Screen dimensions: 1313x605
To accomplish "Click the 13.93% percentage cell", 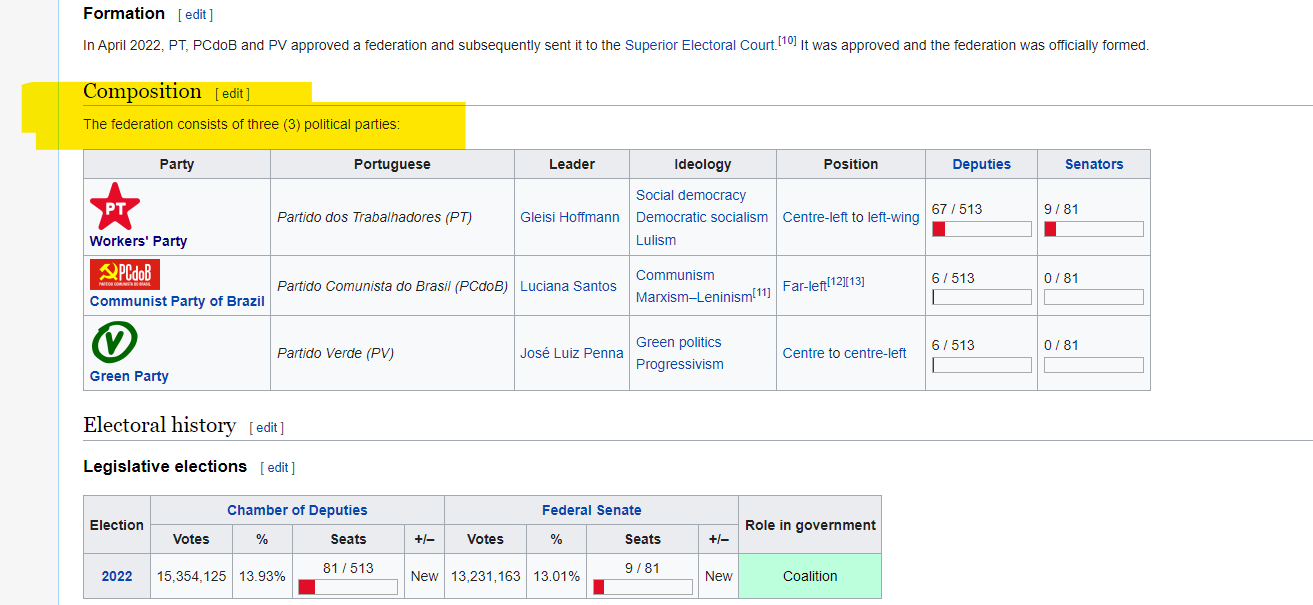I will coord(262,576).
